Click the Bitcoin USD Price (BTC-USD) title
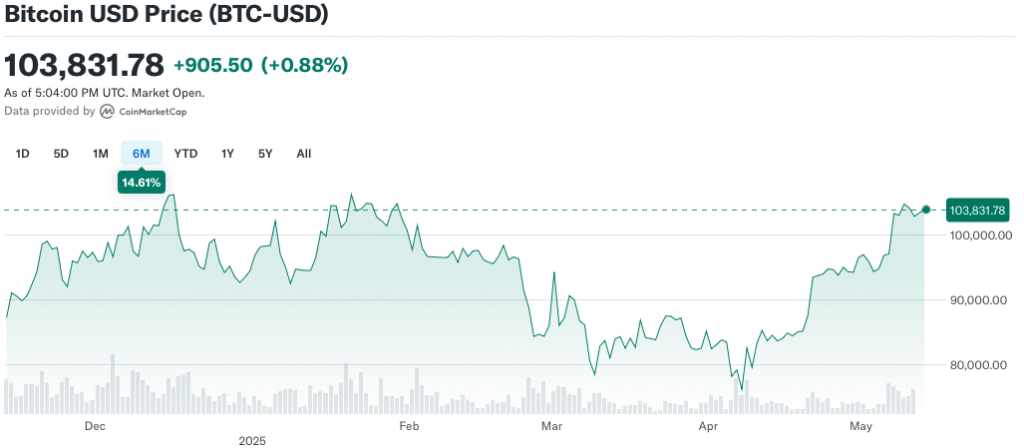 point(166,15)
